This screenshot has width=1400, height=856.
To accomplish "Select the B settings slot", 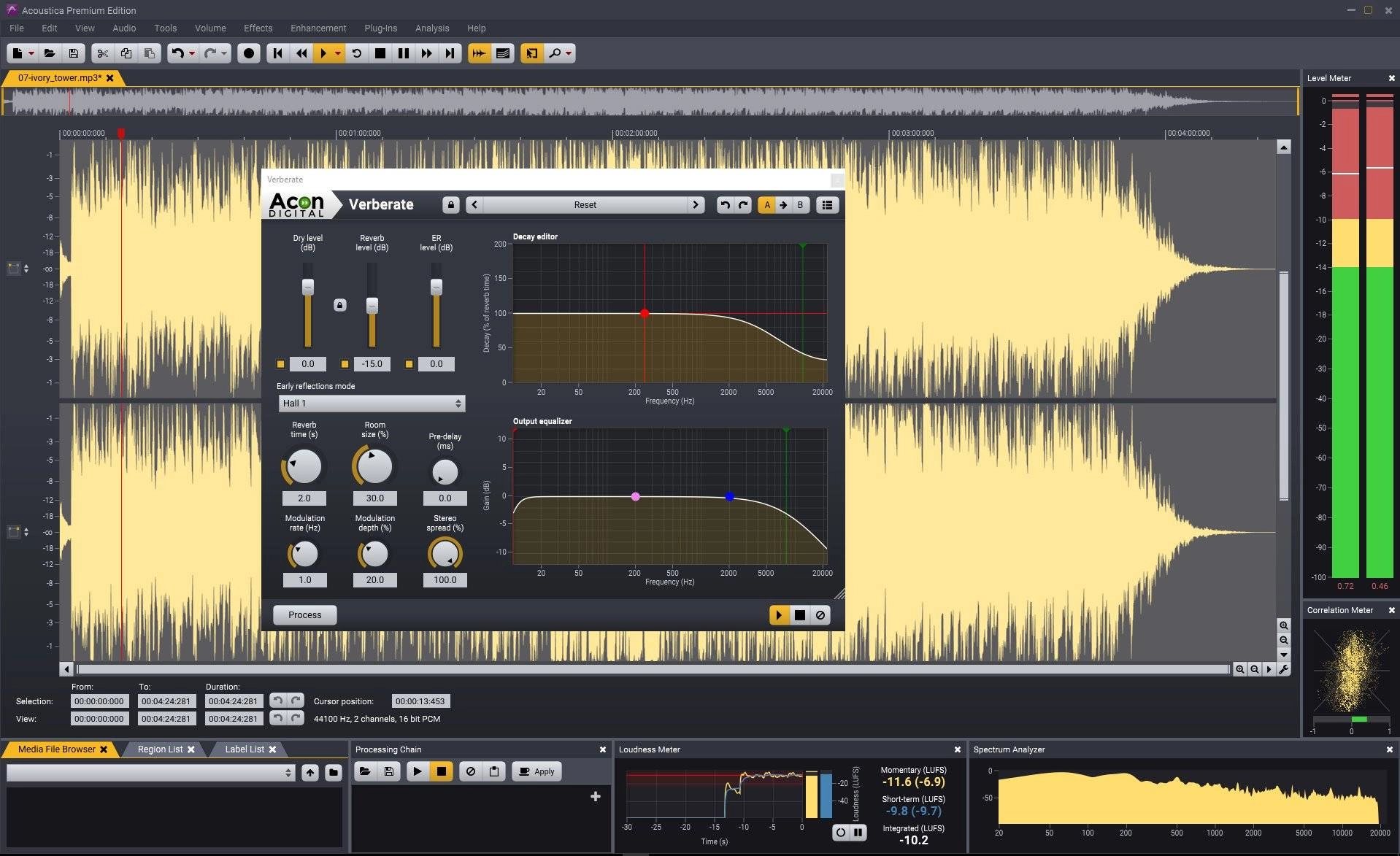I will click(800, 205).
